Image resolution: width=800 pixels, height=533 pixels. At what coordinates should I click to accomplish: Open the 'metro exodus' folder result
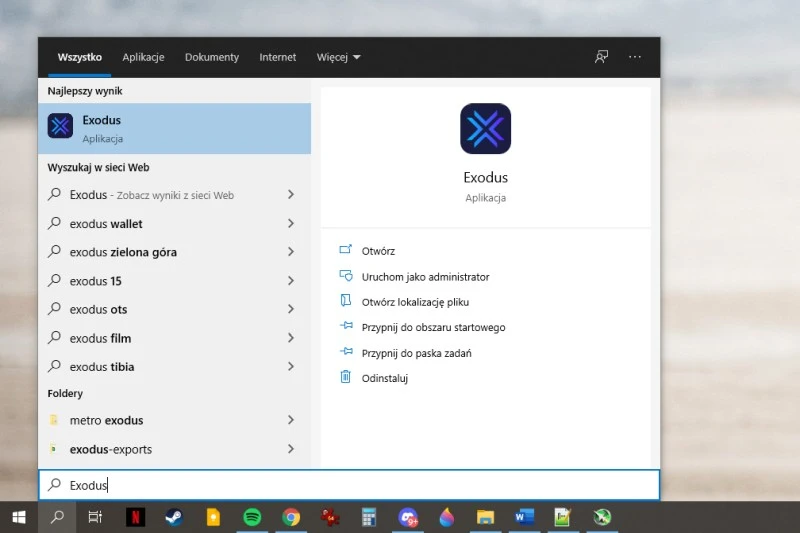[x=174, y=420]
